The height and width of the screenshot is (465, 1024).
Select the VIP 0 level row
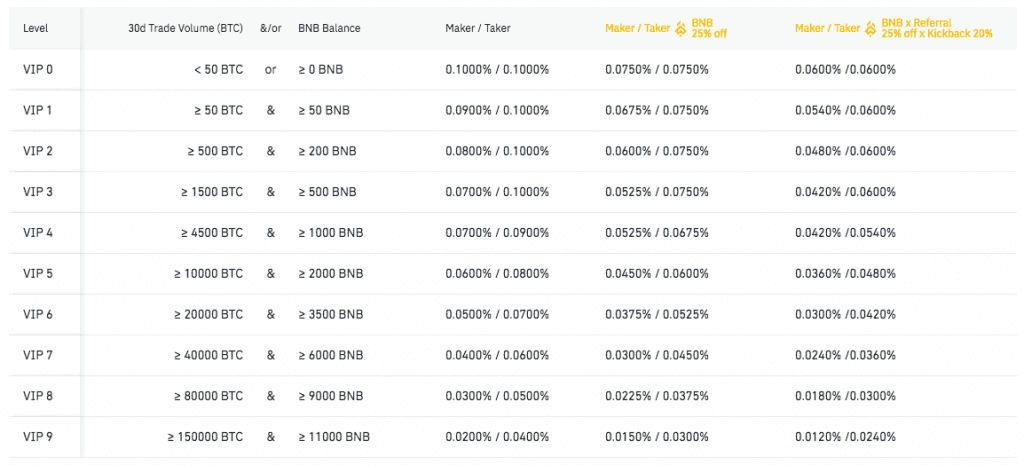(x=512, y=69)
